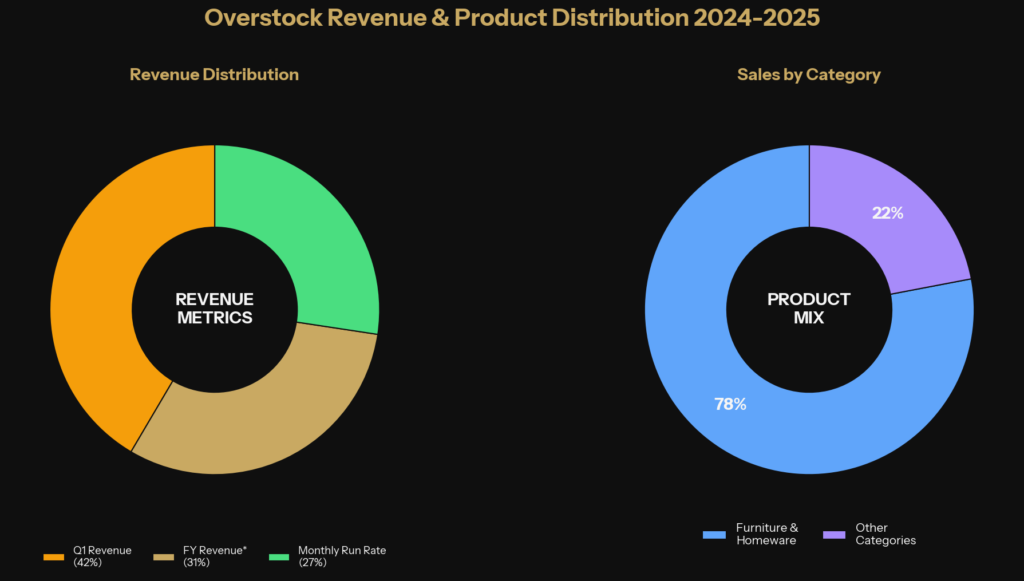1024x581 pixels.
Task: Click the '78%' label on blue segment
Action: pos(730,404)
